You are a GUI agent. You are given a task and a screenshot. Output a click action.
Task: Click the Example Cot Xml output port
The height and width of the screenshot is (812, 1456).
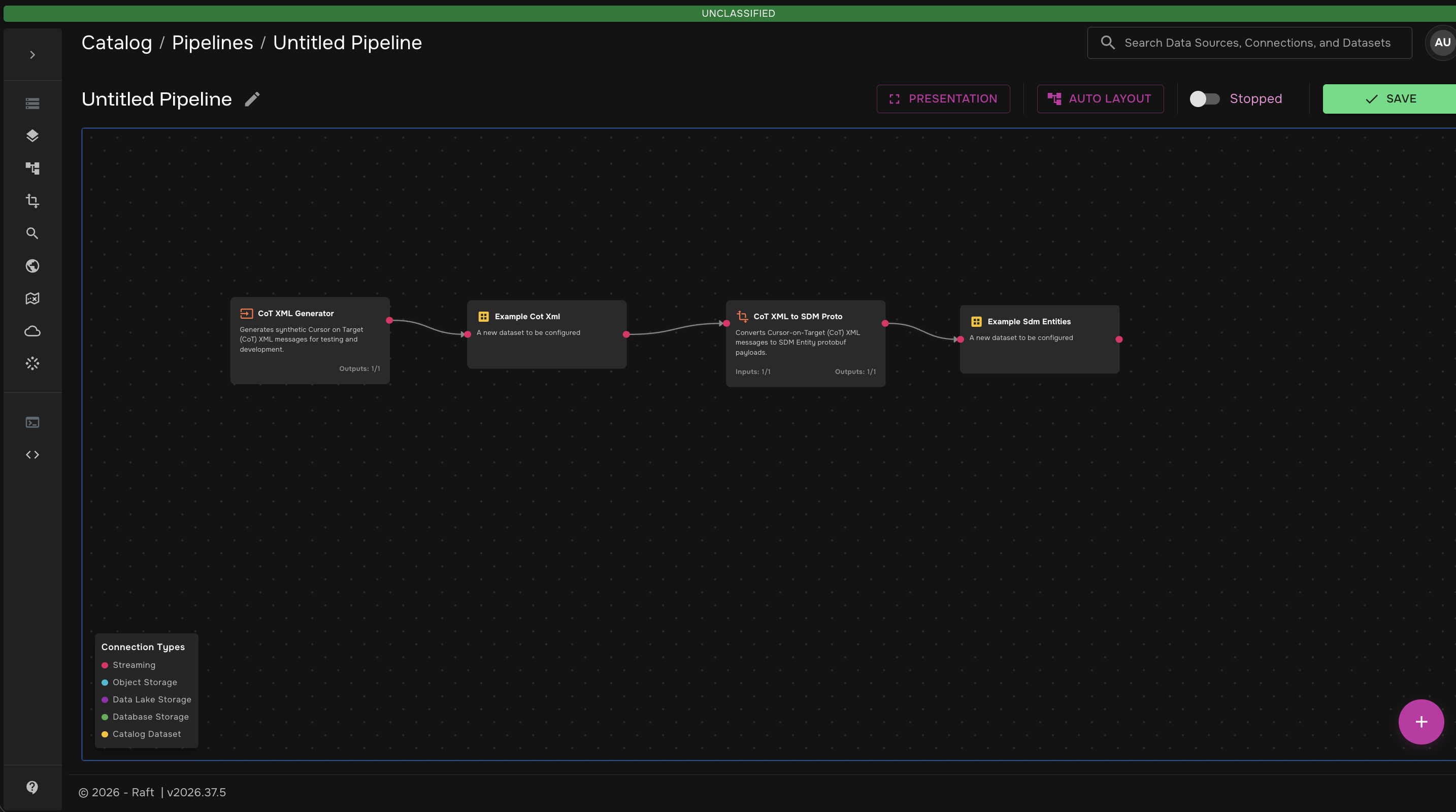(626, 334)
